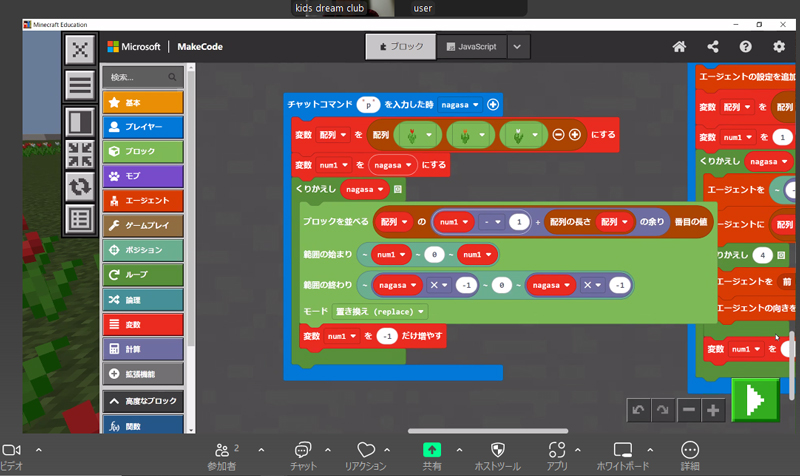Open モブ toolbox category
The width and height of the screenshot is (800, 476).
[143, 176]
